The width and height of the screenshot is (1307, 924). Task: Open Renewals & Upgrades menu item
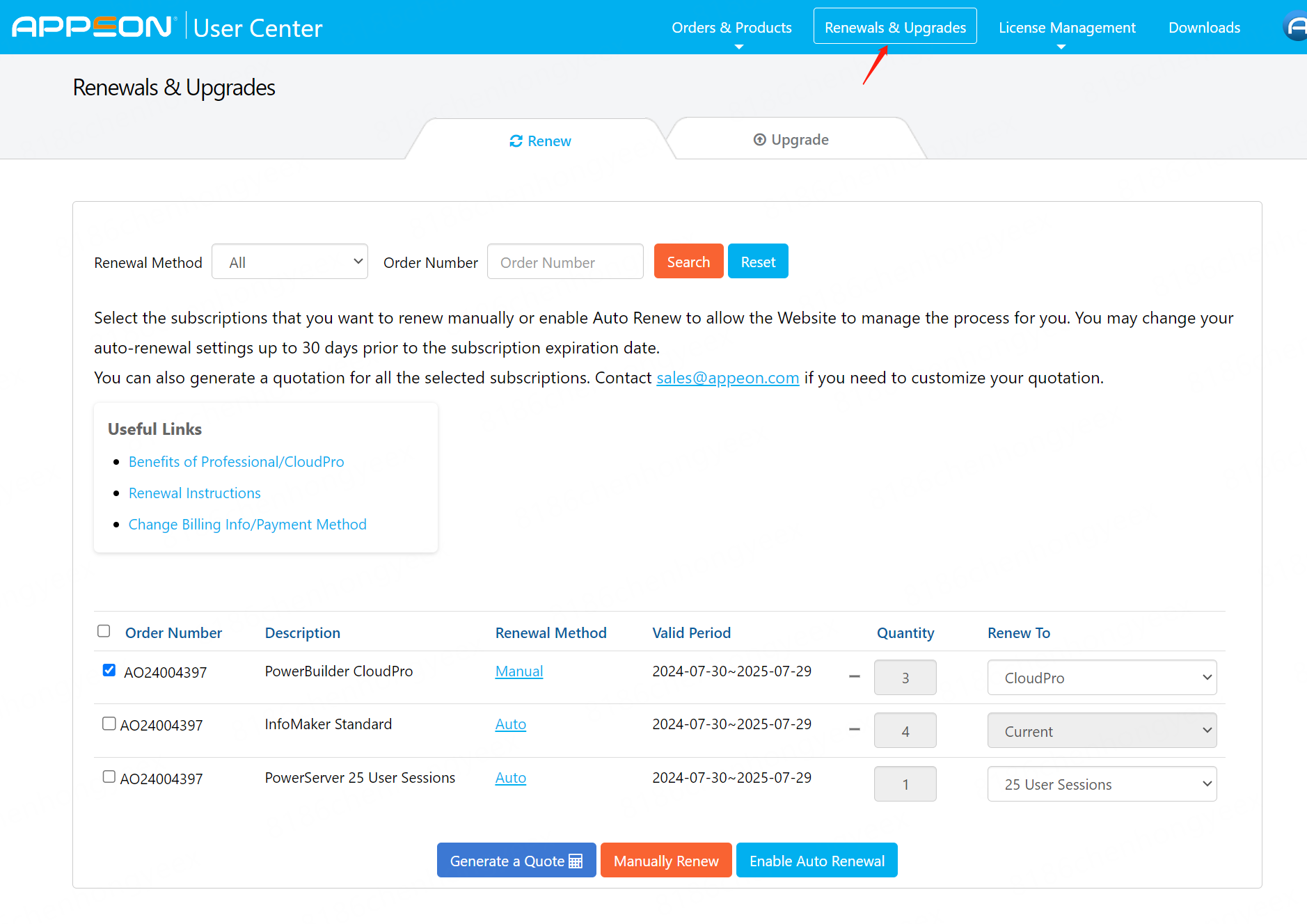click(895, 26)
